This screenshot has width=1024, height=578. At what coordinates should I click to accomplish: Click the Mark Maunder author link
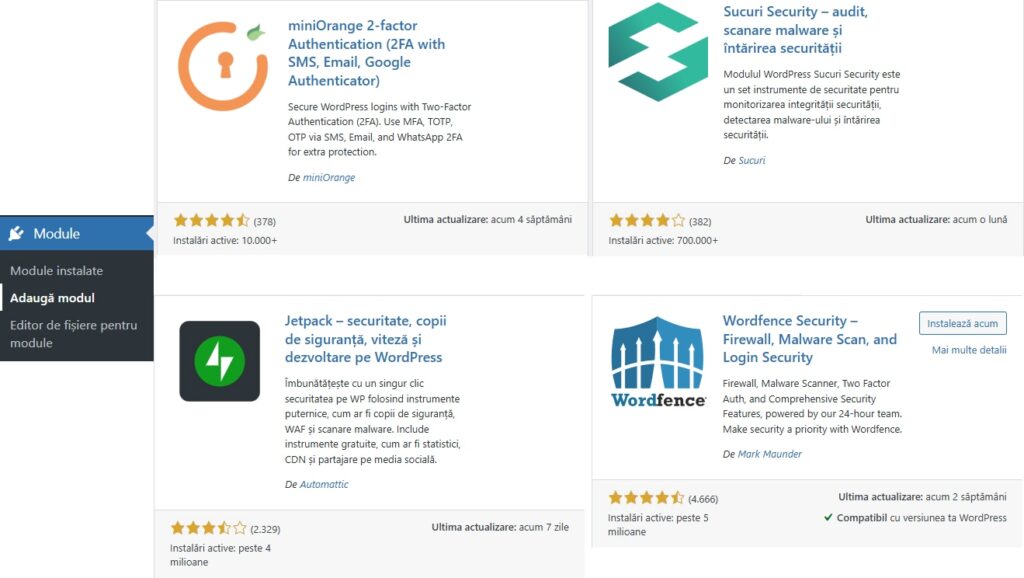[x=769, y=454]
